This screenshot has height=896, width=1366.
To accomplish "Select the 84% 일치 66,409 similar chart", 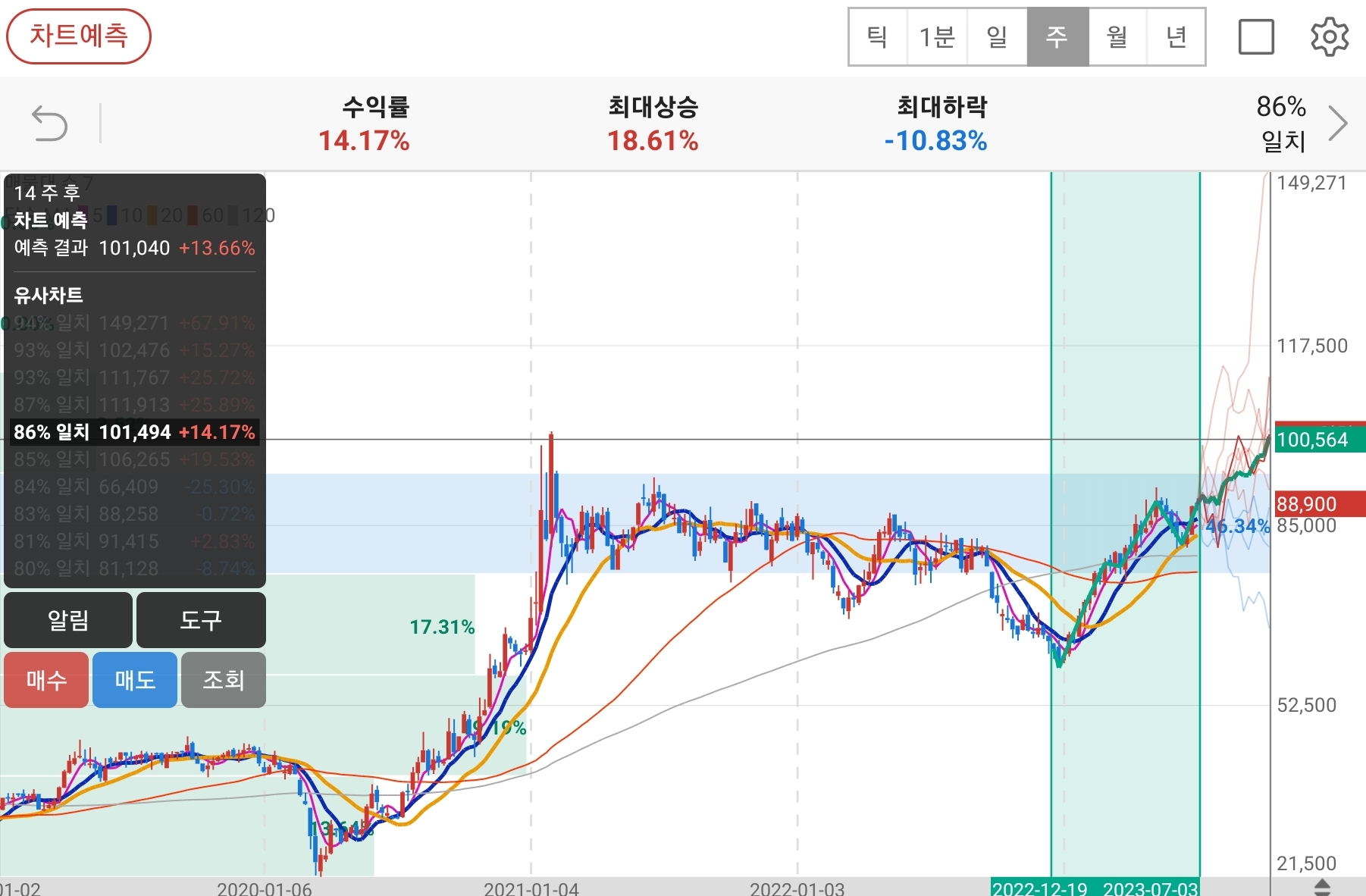I will coord(134,487).
